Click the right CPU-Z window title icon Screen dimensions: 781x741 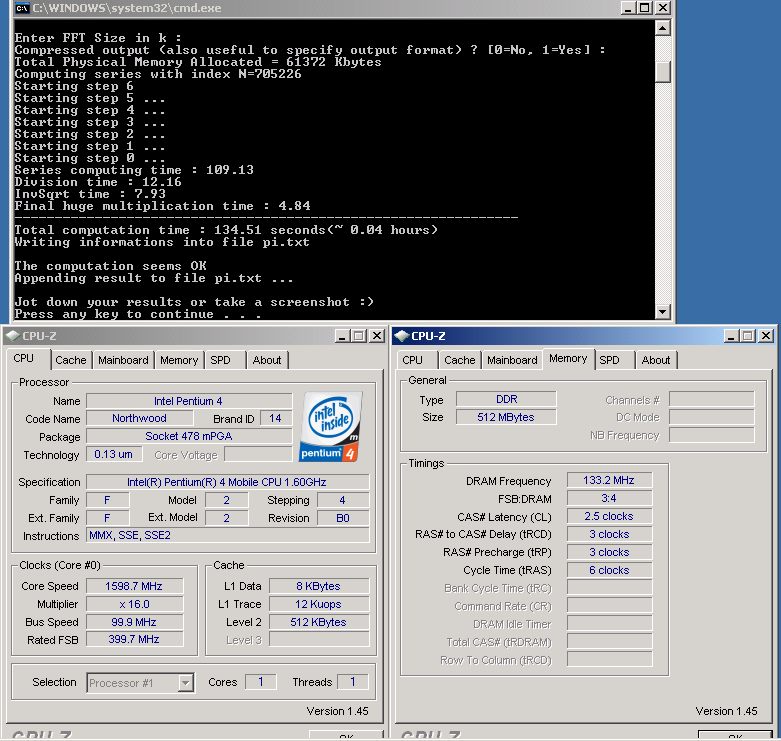click(401, 336)
